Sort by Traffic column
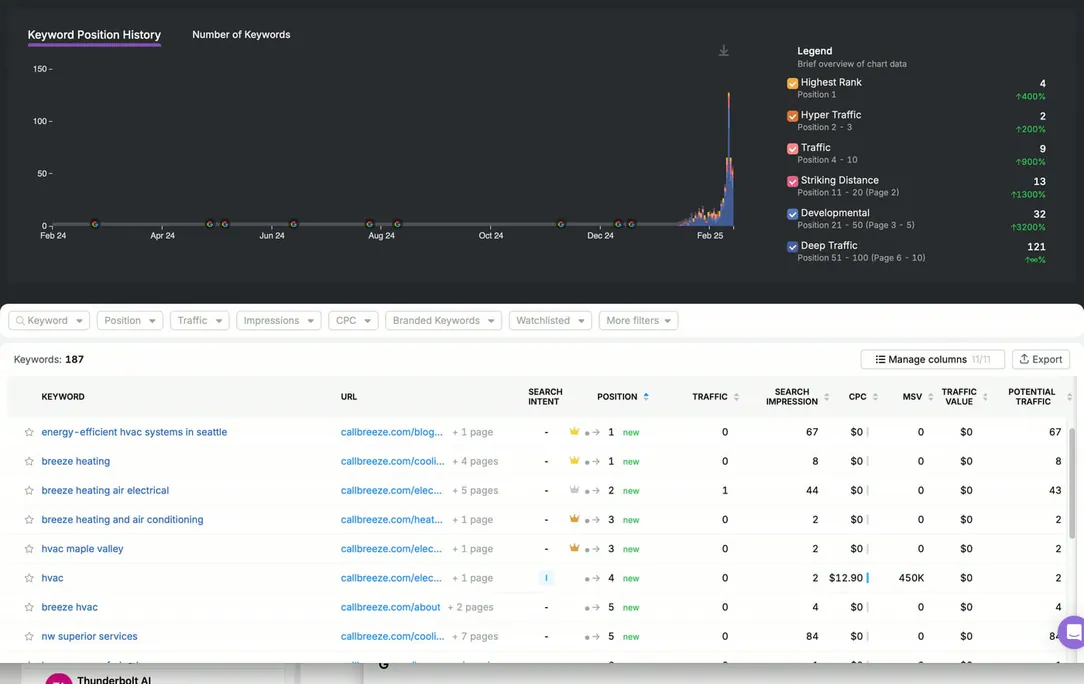 (736, 396)
